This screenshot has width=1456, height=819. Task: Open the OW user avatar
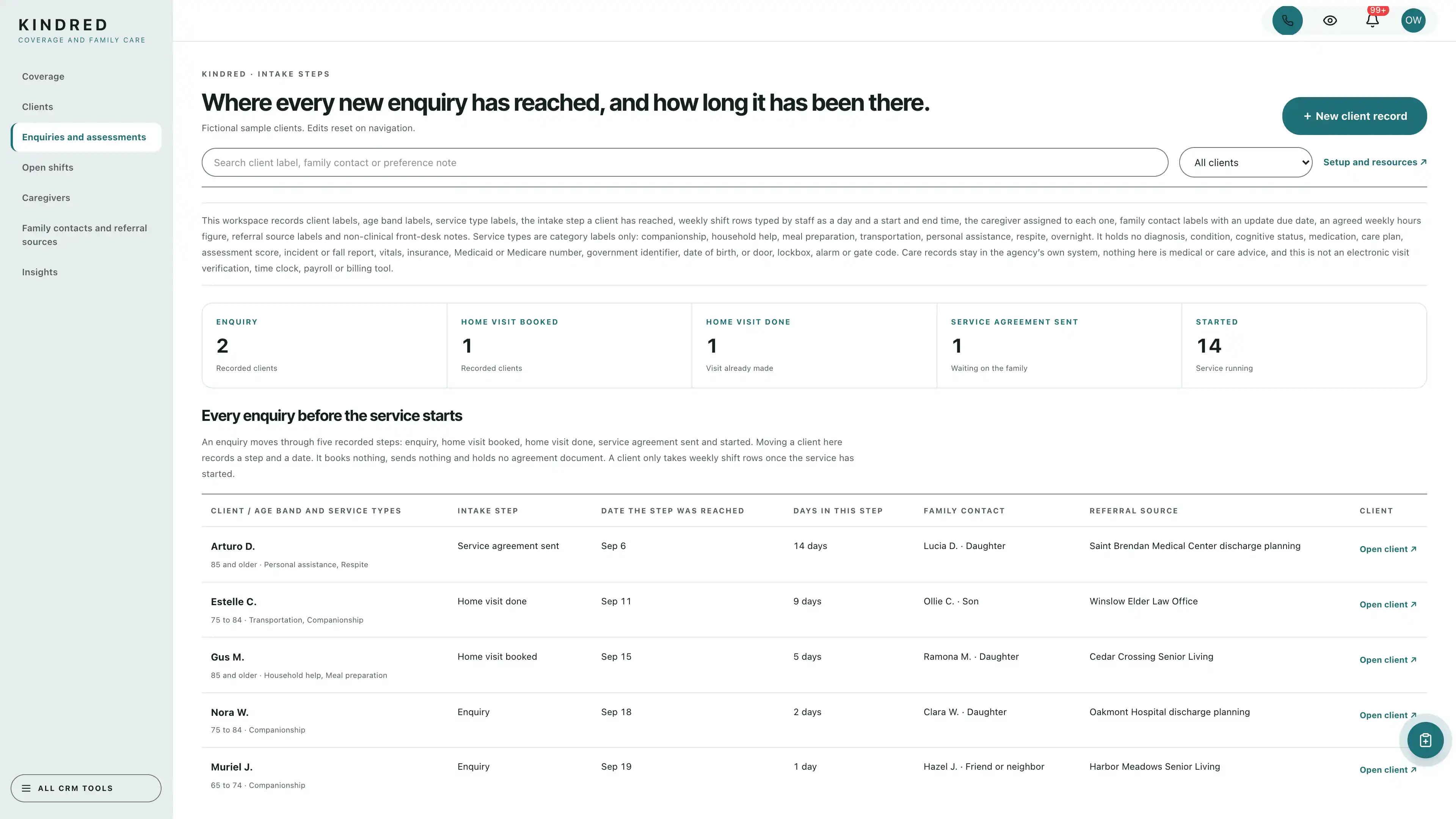click(x=1413, y=20)
